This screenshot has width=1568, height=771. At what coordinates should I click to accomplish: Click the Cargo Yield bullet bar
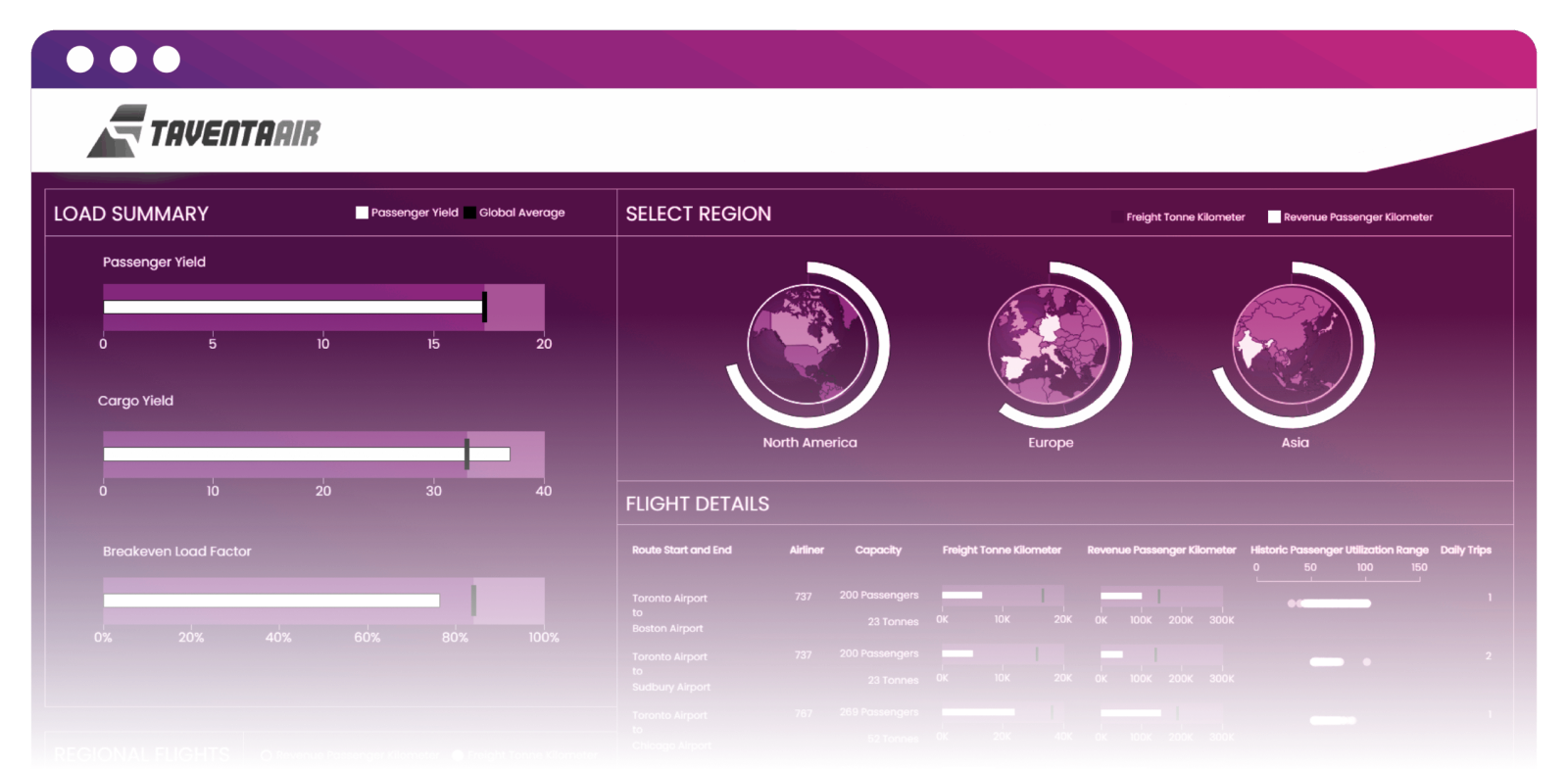323,455
